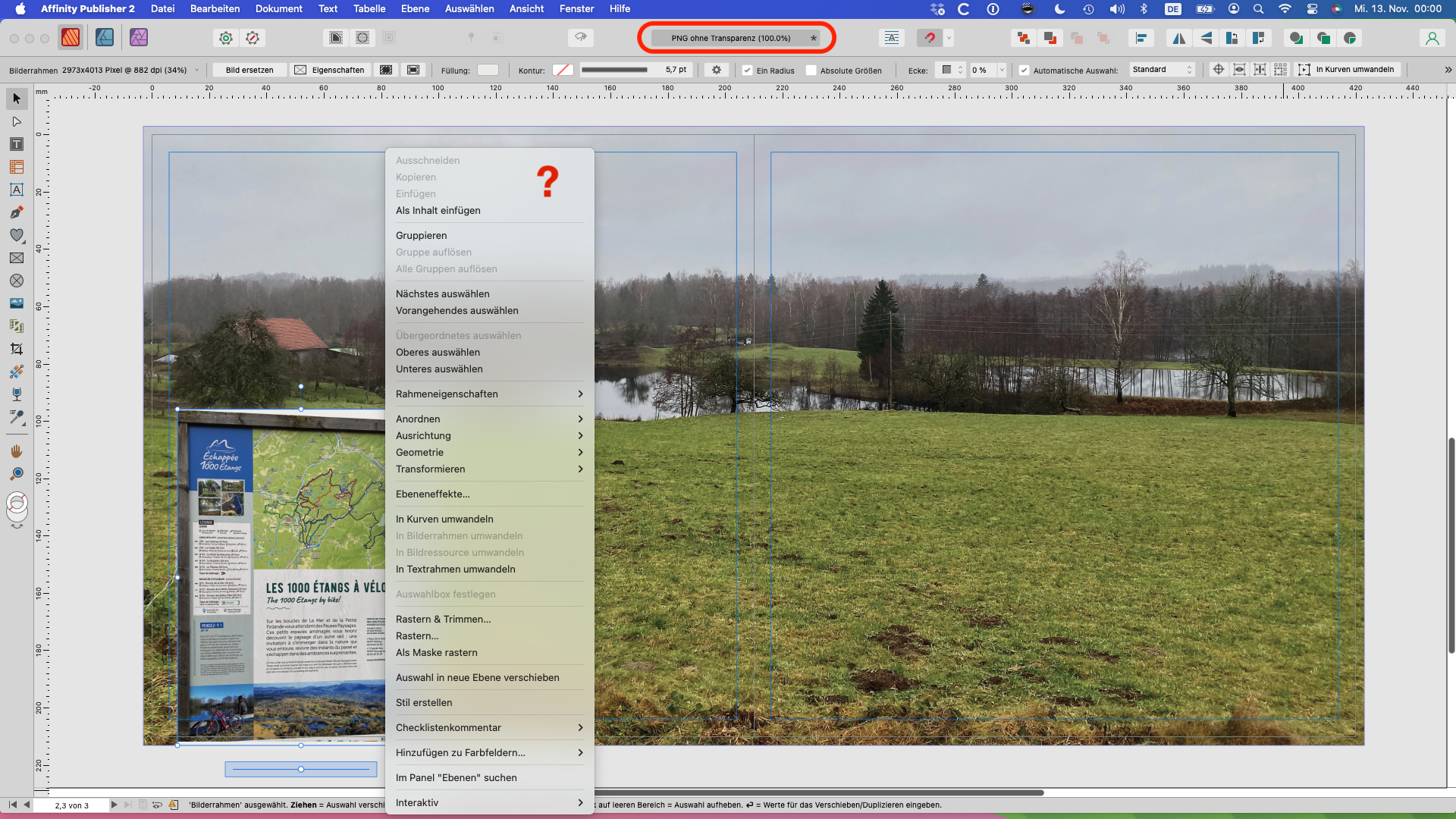Toggle Automatische Auswahl checkbox
Screen dimensions: 1456x819
pos(1024,71)
